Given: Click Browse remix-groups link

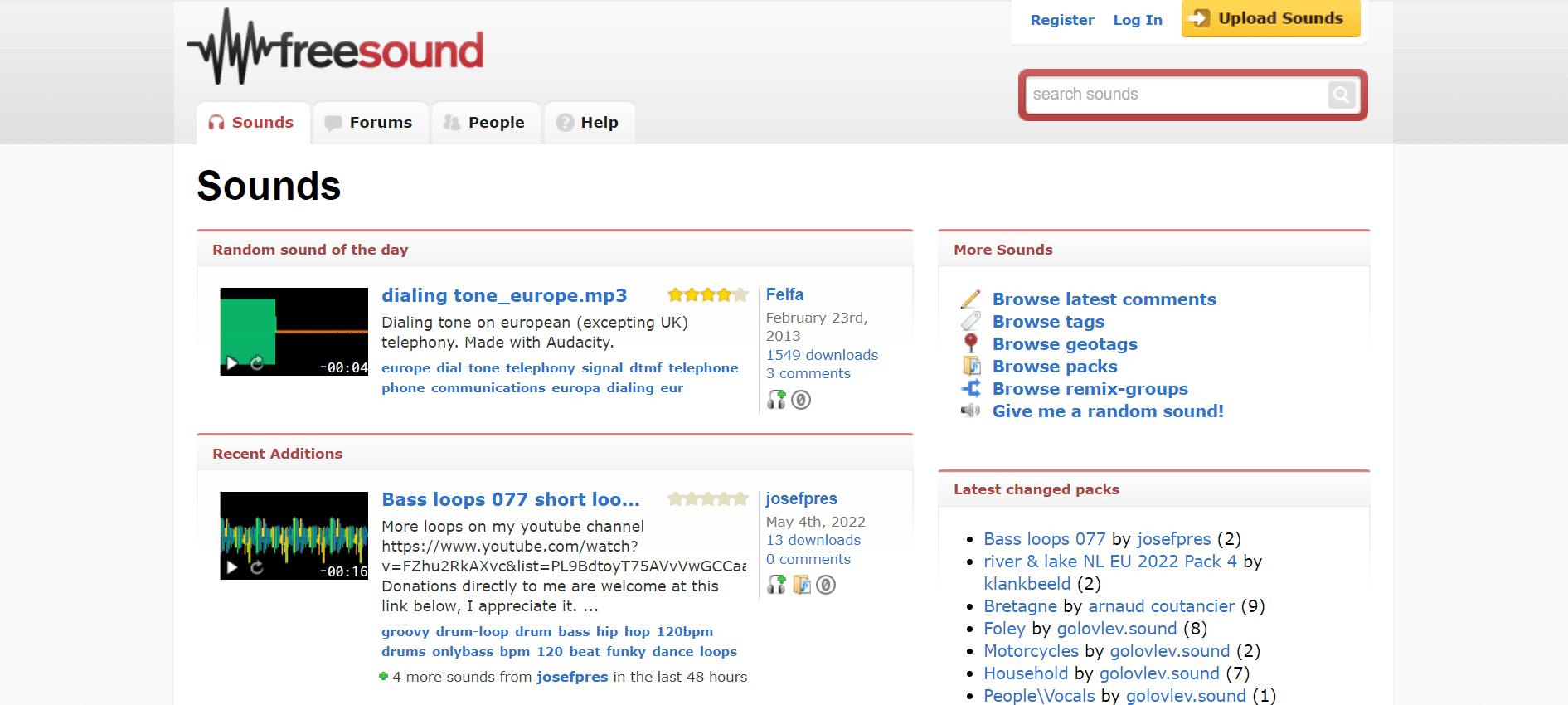Looking at the screenshot, I should coord(1090,389).
